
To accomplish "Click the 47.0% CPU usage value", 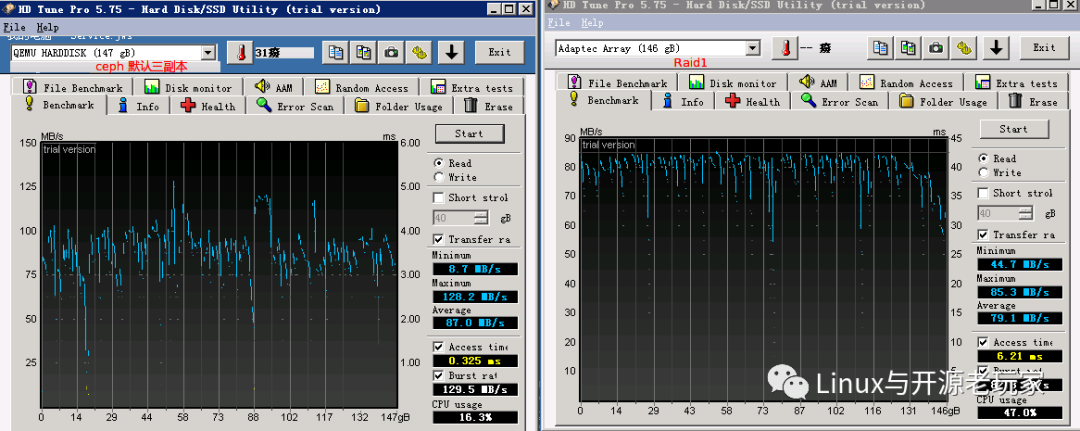I will coord(1019,412).
